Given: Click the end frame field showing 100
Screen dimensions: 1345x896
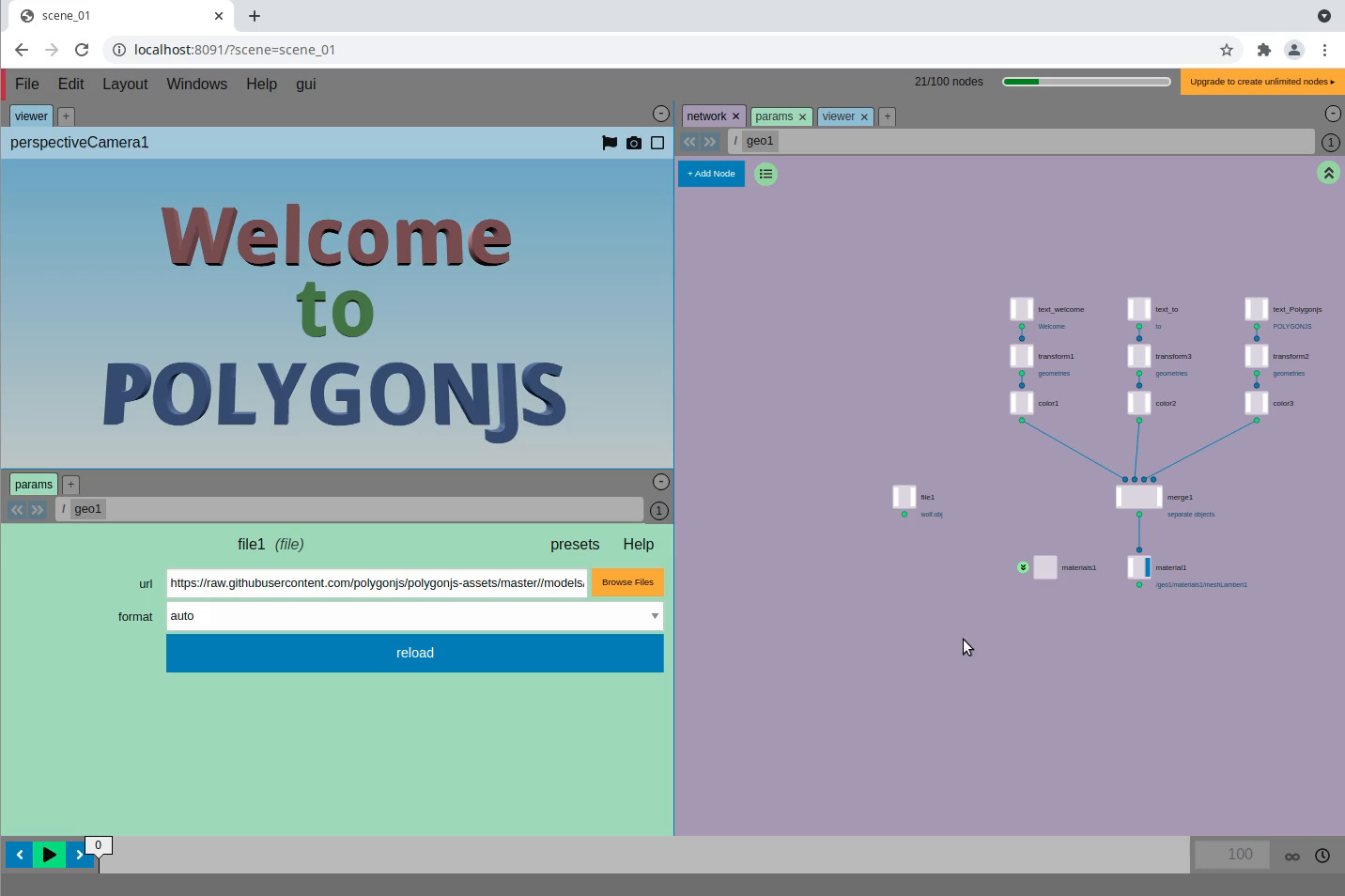Looking at the screenshot, I should coord(1231,855).
